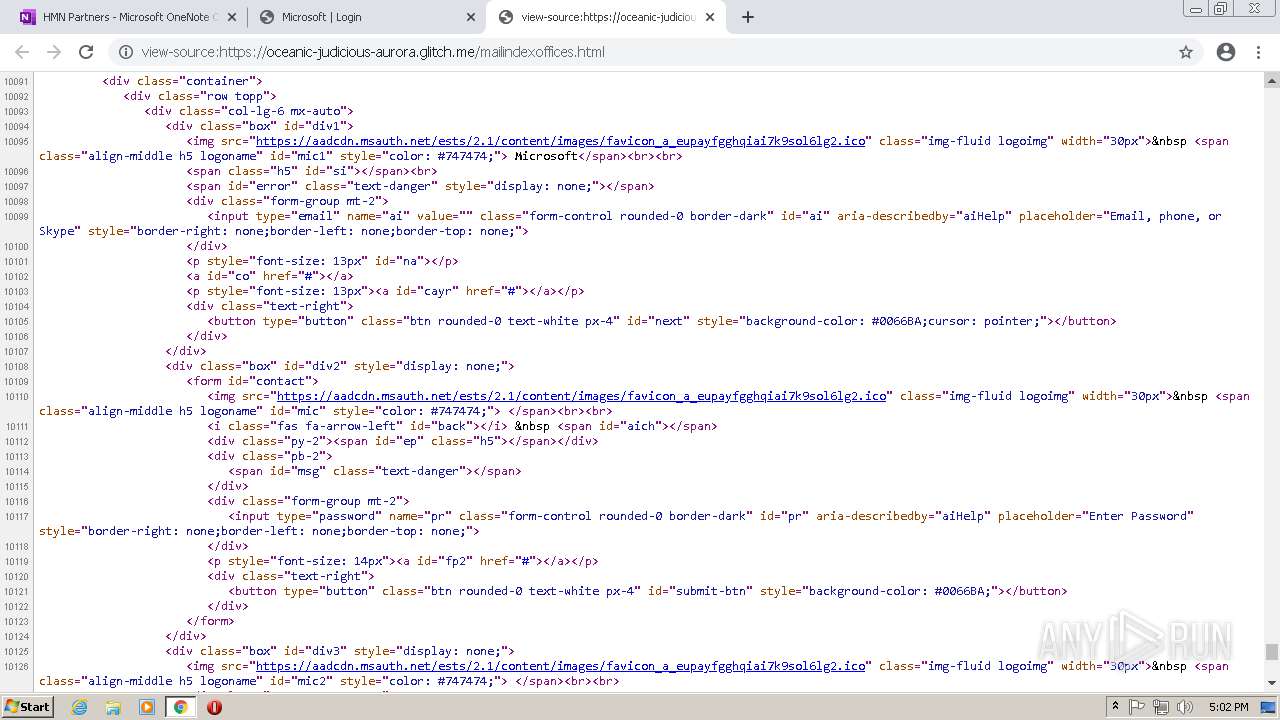Viewport: 1280px width, 720px height.
Task: Launch Internet Explorer from taskbar
Action: pos(79,707)
